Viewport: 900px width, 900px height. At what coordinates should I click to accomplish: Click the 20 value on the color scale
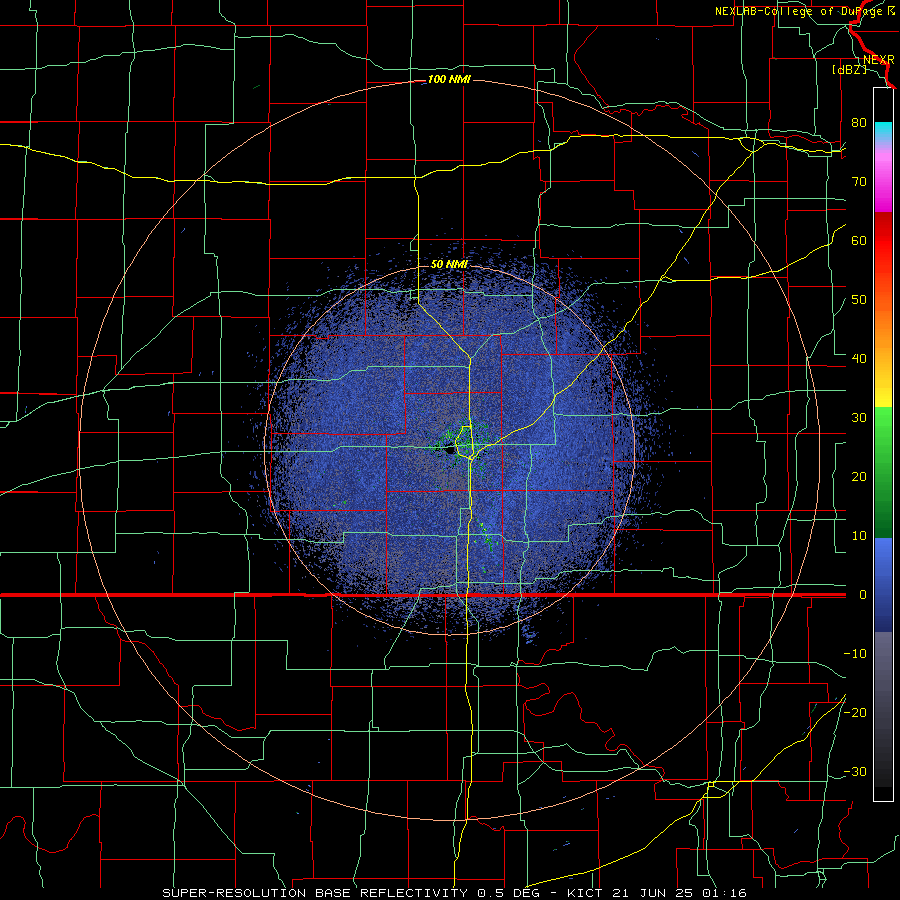(x=859, y=476)
